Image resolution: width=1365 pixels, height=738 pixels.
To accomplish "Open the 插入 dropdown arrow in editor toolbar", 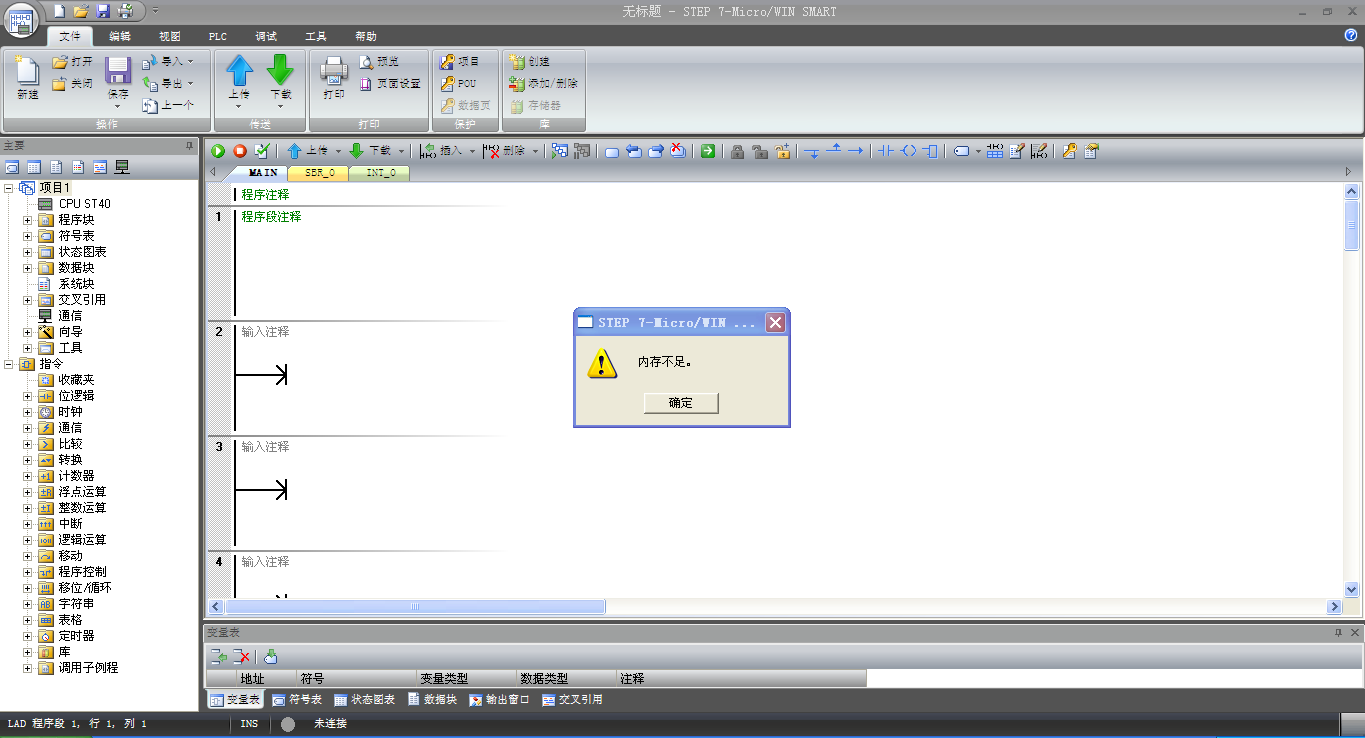I will (472, 152).
